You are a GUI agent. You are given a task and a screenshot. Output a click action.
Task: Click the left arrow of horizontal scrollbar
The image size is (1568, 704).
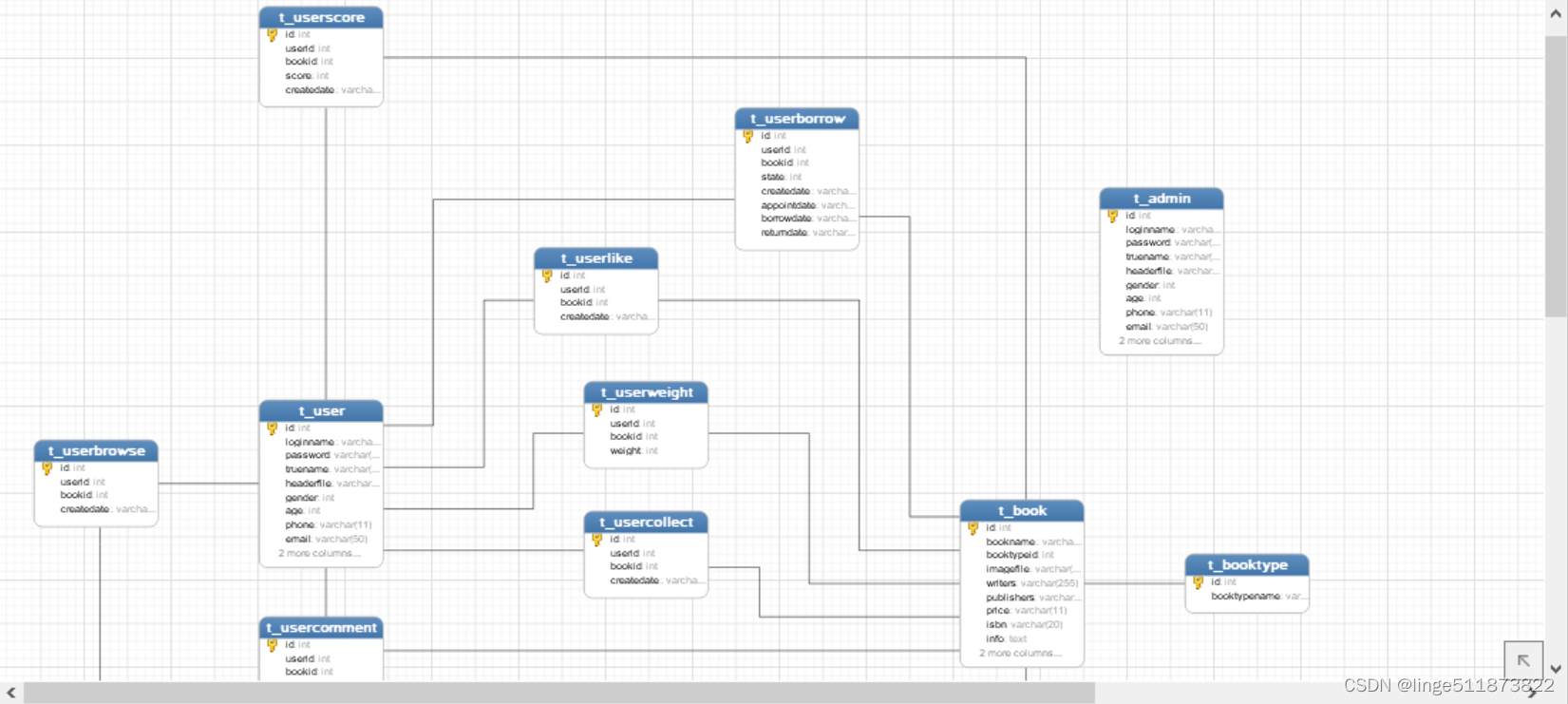point(10,694)
